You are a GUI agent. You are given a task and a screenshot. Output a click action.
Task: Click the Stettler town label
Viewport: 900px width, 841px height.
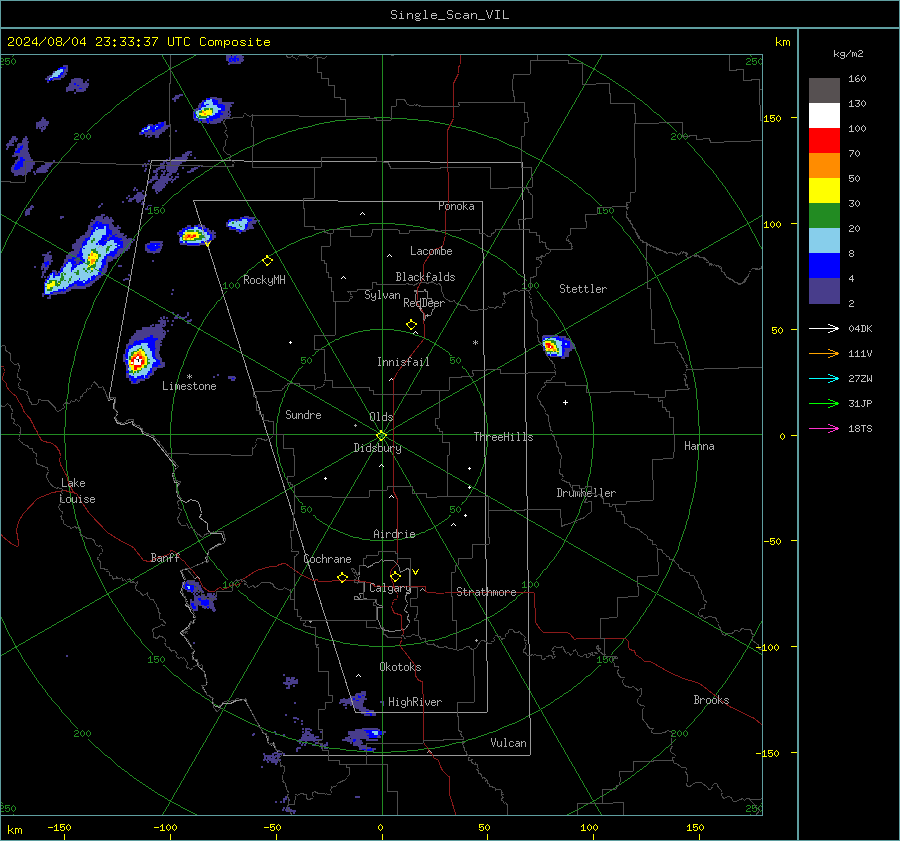[583, 289]
